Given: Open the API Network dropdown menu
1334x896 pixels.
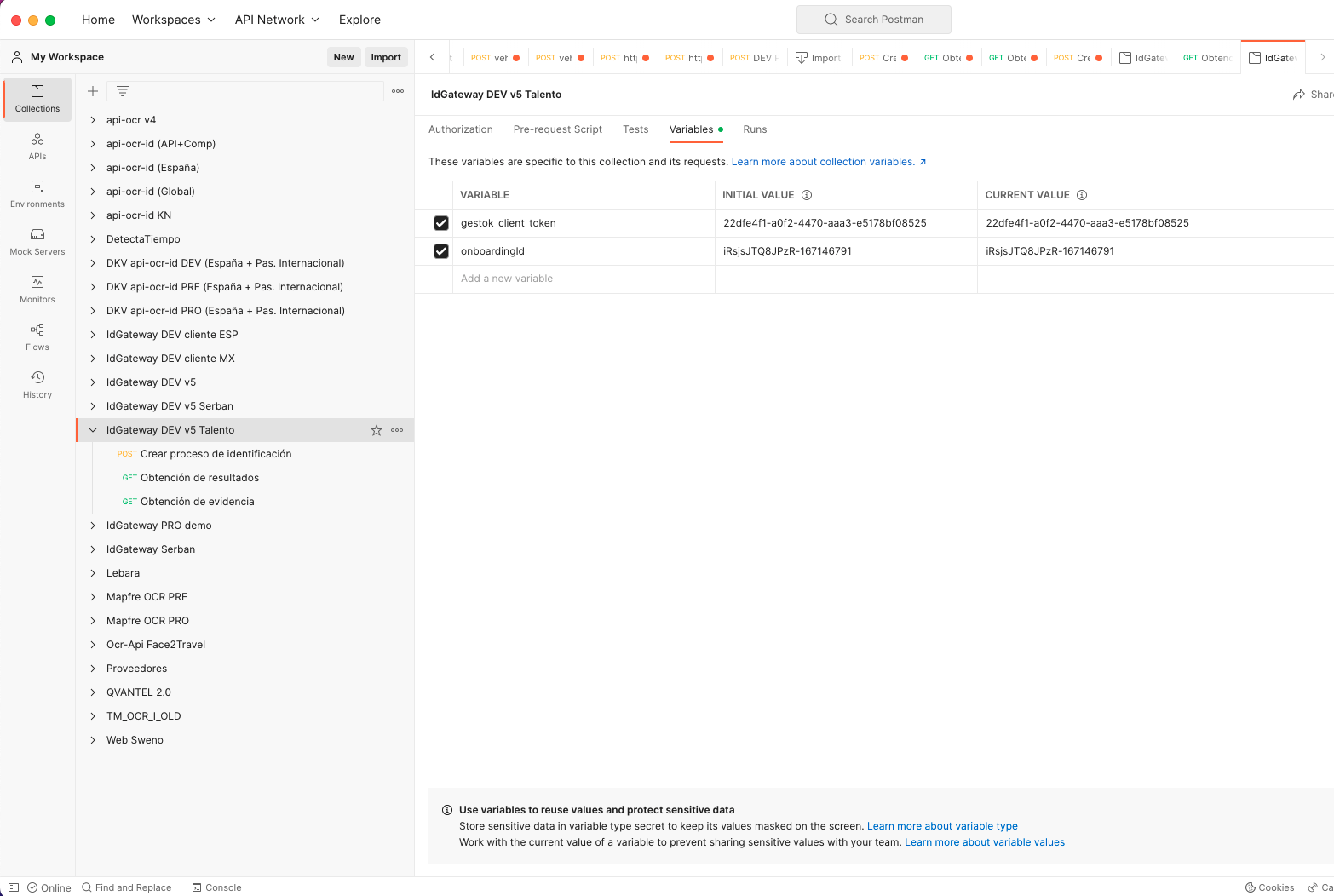Looking at the screenshot, I should click(x=277, y=20).
